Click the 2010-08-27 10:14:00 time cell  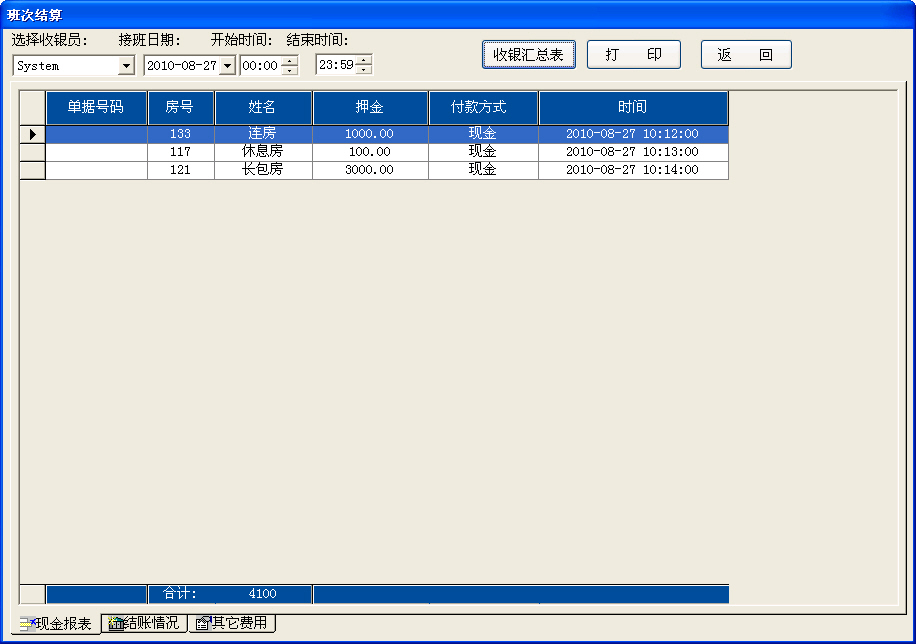pos(633,170)
